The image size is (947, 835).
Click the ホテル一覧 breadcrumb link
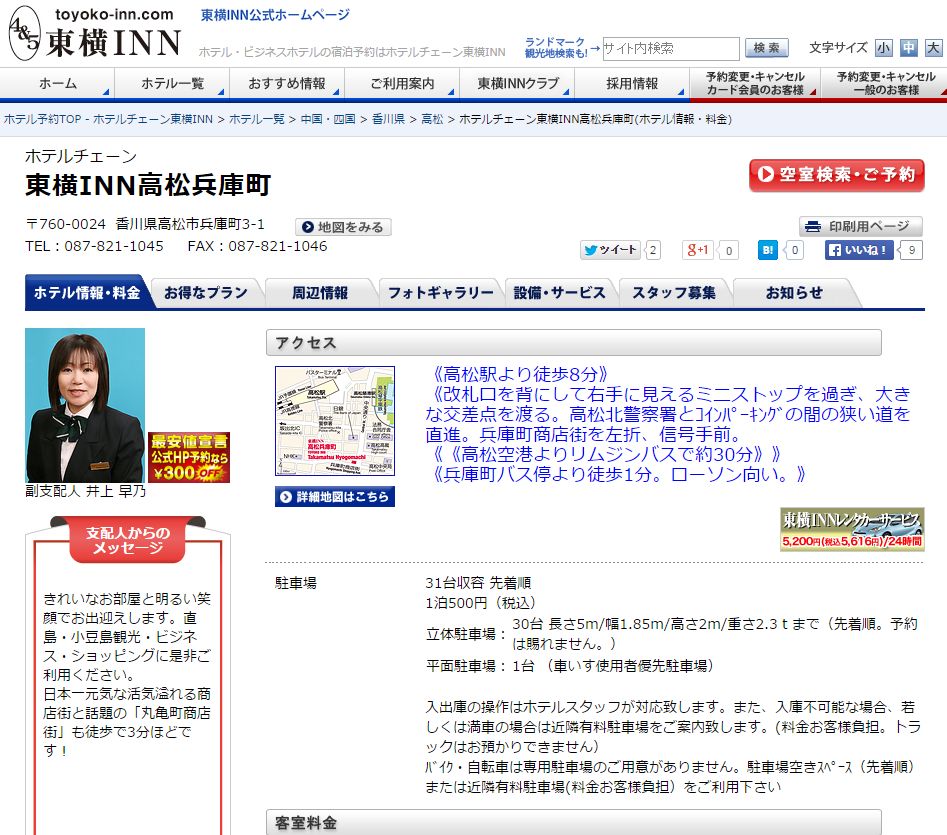(x=257, y=120)
